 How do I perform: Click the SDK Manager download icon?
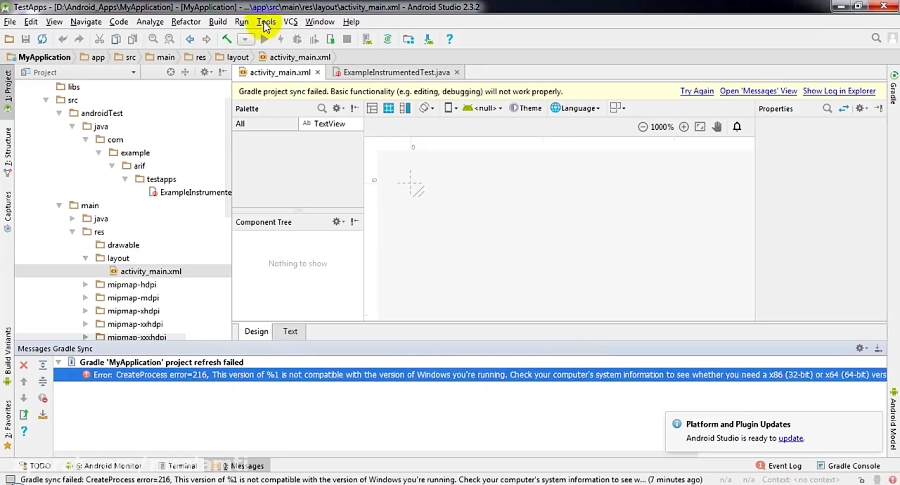point(429,39)
